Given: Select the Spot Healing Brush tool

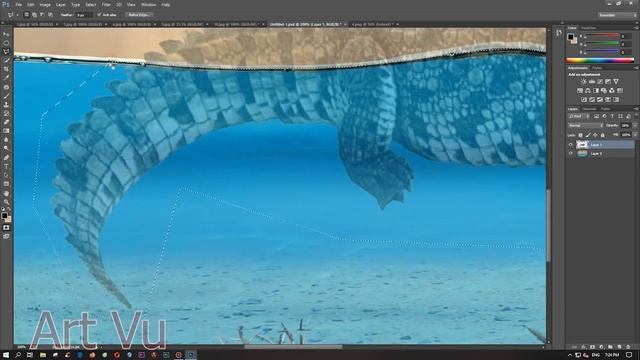Looking at the screenshot, I should point(6,87).
